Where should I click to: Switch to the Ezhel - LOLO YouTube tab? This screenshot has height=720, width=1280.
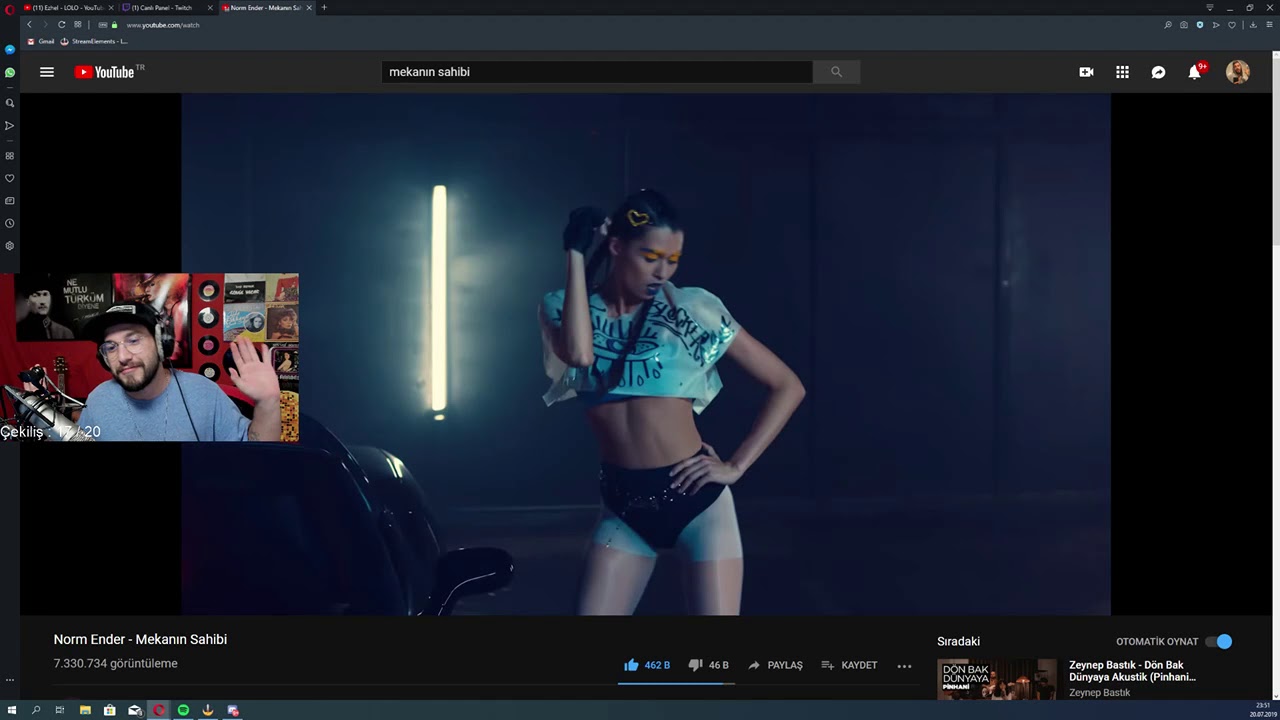click(x=68, y=8)
